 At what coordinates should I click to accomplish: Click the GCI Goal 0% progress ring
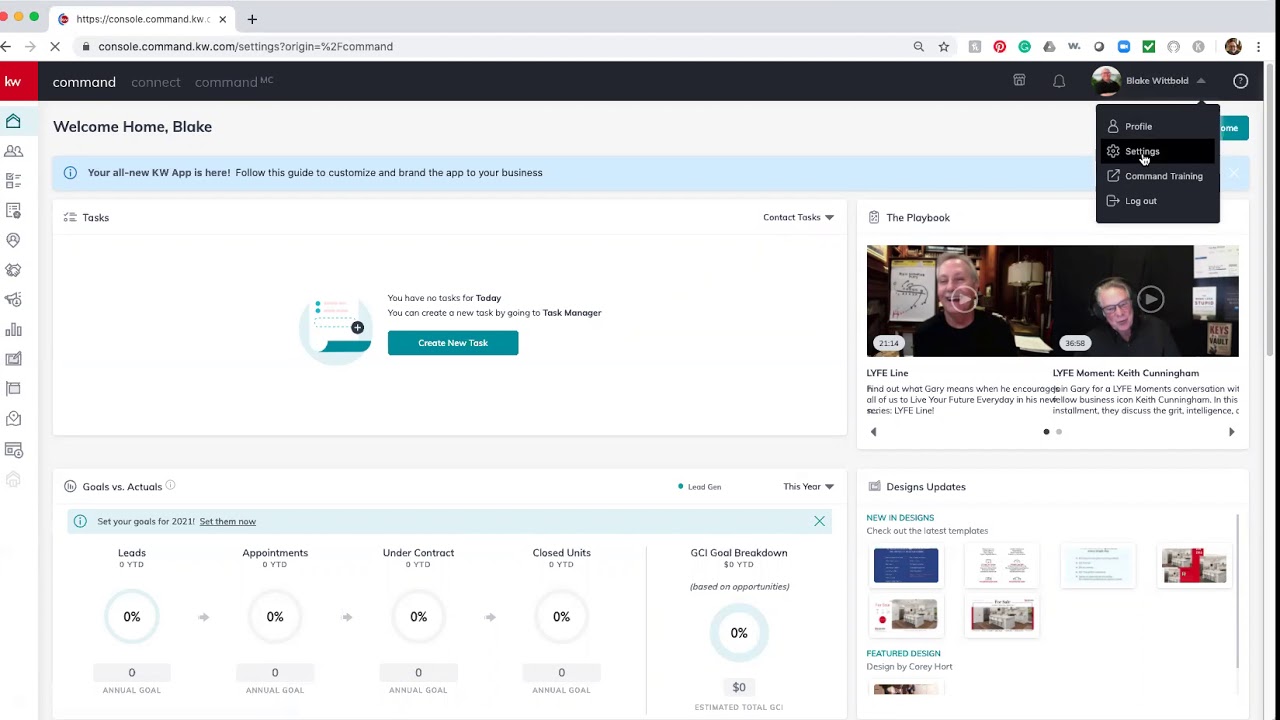coord(739,633)
